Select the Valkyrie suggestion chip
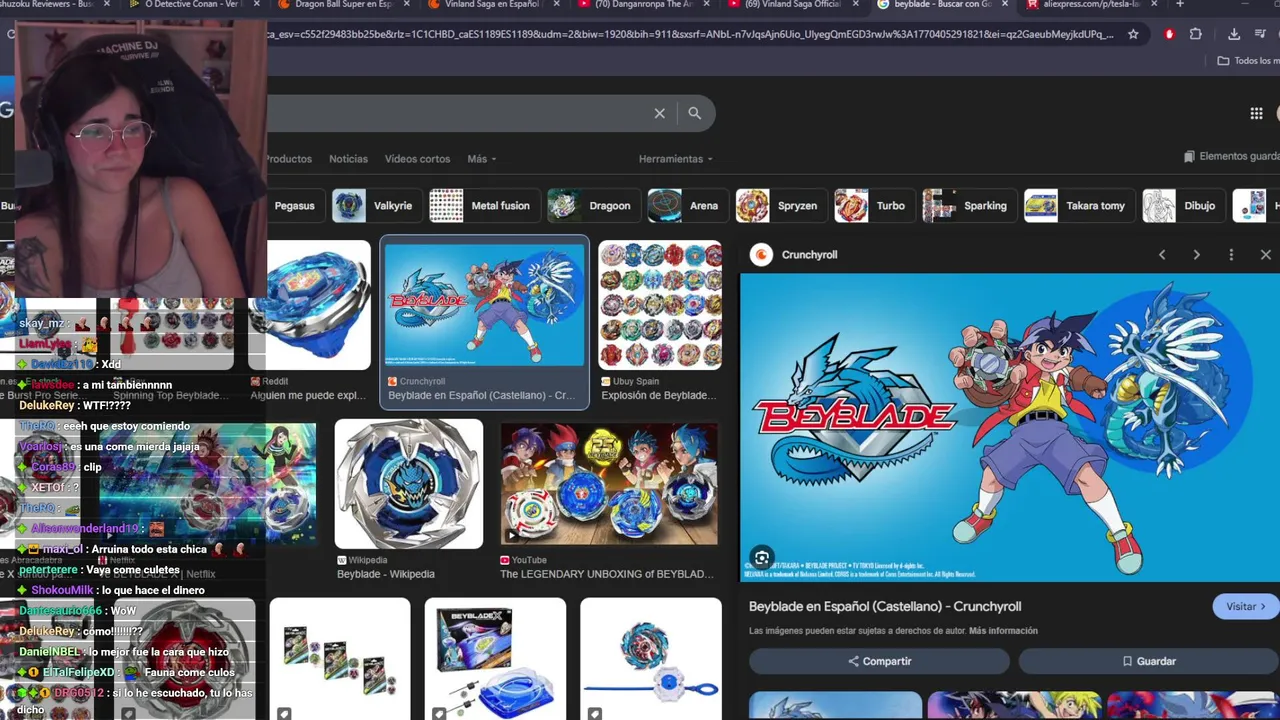Viewport: 1280px width, 720px height. 376,206
